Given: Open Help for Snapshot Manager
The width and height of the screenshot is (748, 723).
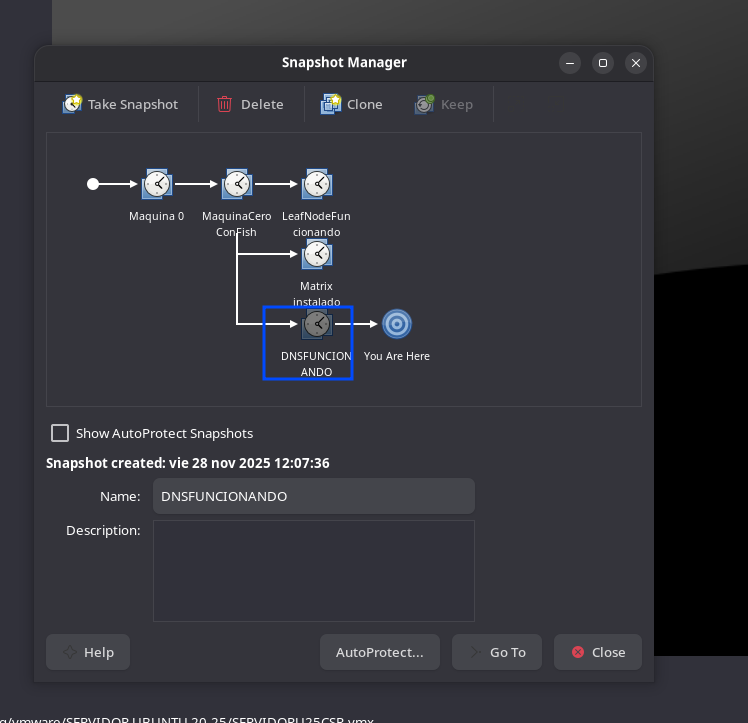Looking at the screenshot, I should [88, 652].
